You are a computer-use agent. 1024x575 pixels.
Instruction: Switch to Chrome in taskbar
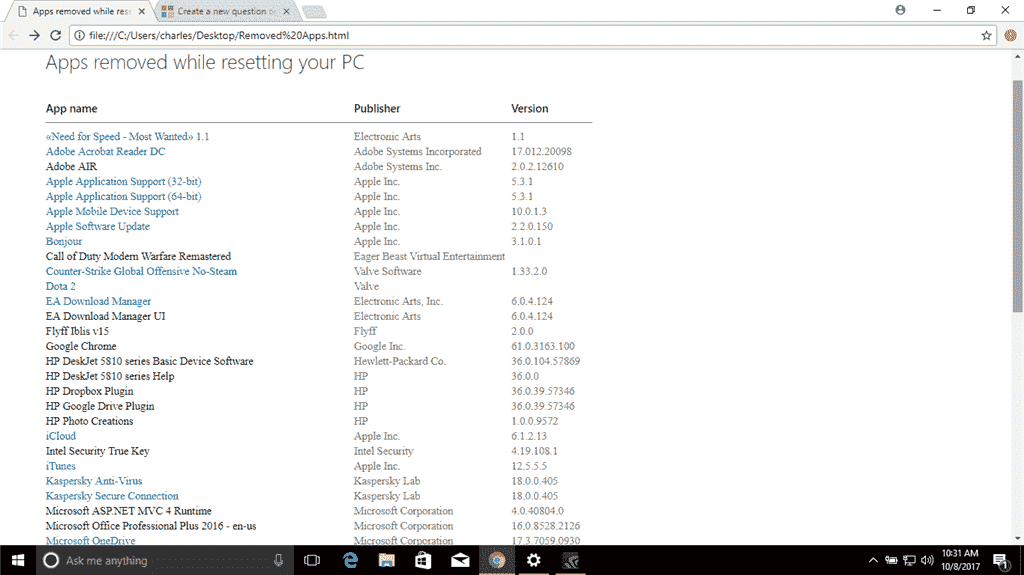point(497,560)
